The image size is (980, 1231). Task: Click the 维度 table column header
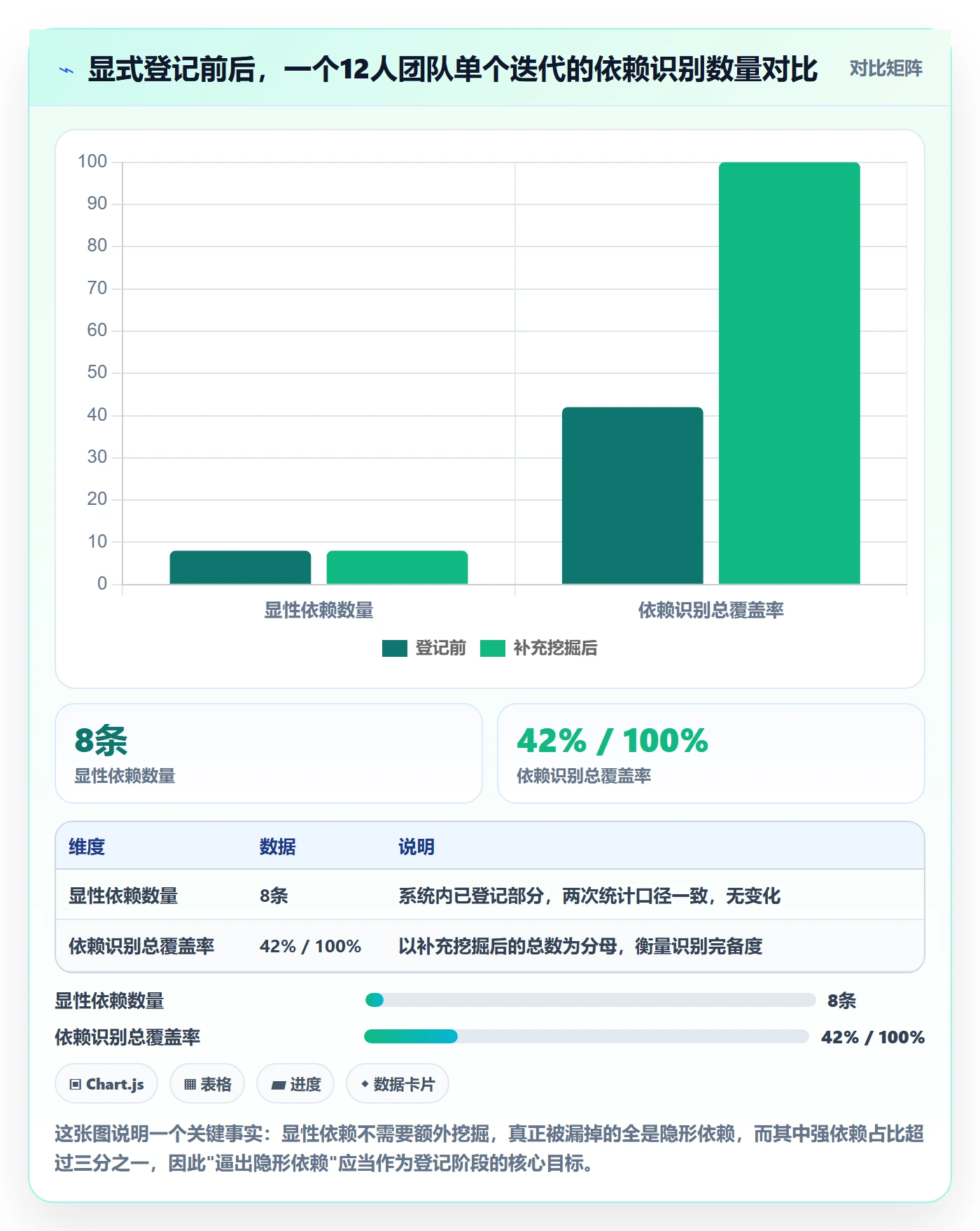[x=87, y=847]
